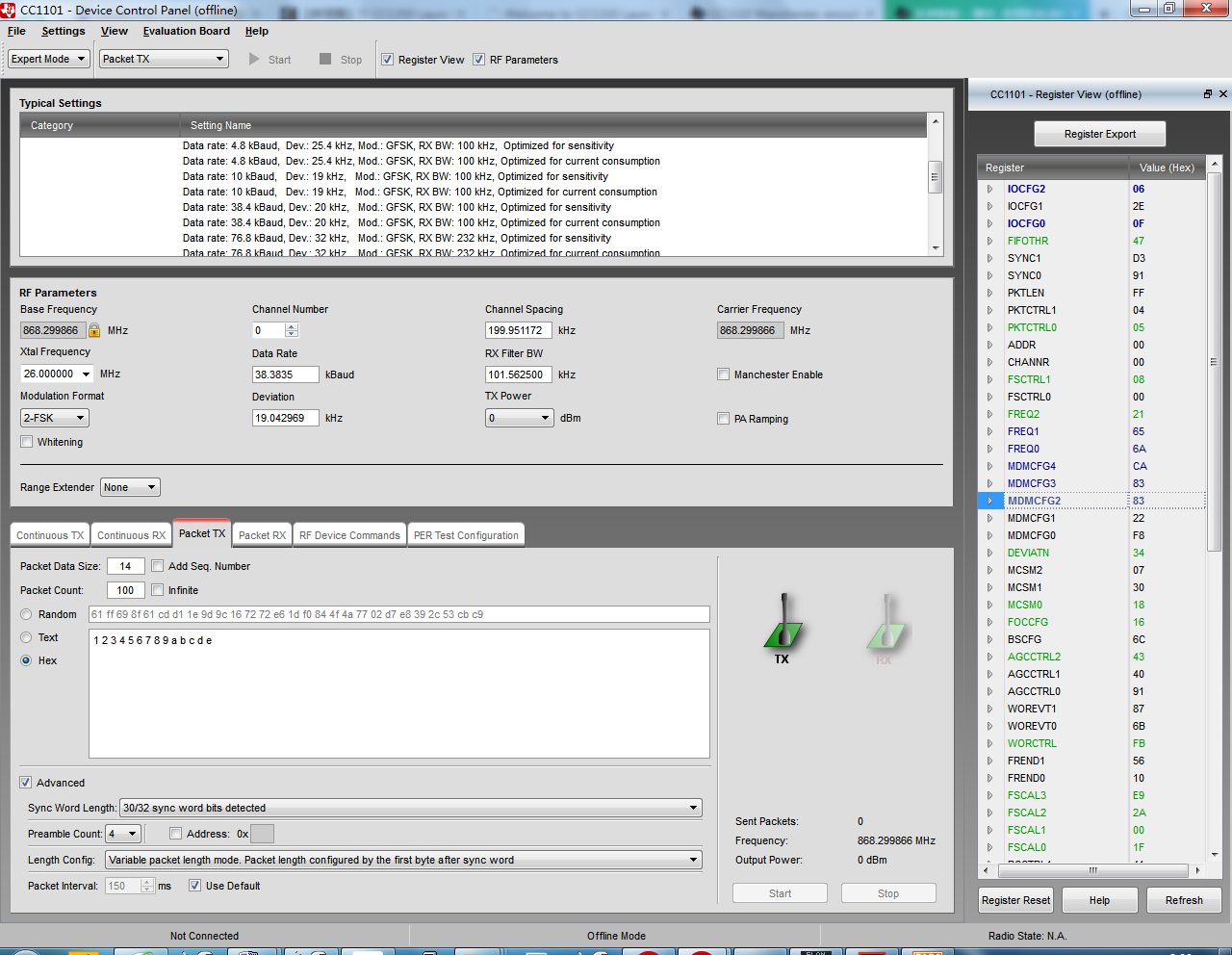The width and height of the screenshot is (1232, 955).
Task: Uncheck Use Default for packet interval
Action: pos(194,886)
